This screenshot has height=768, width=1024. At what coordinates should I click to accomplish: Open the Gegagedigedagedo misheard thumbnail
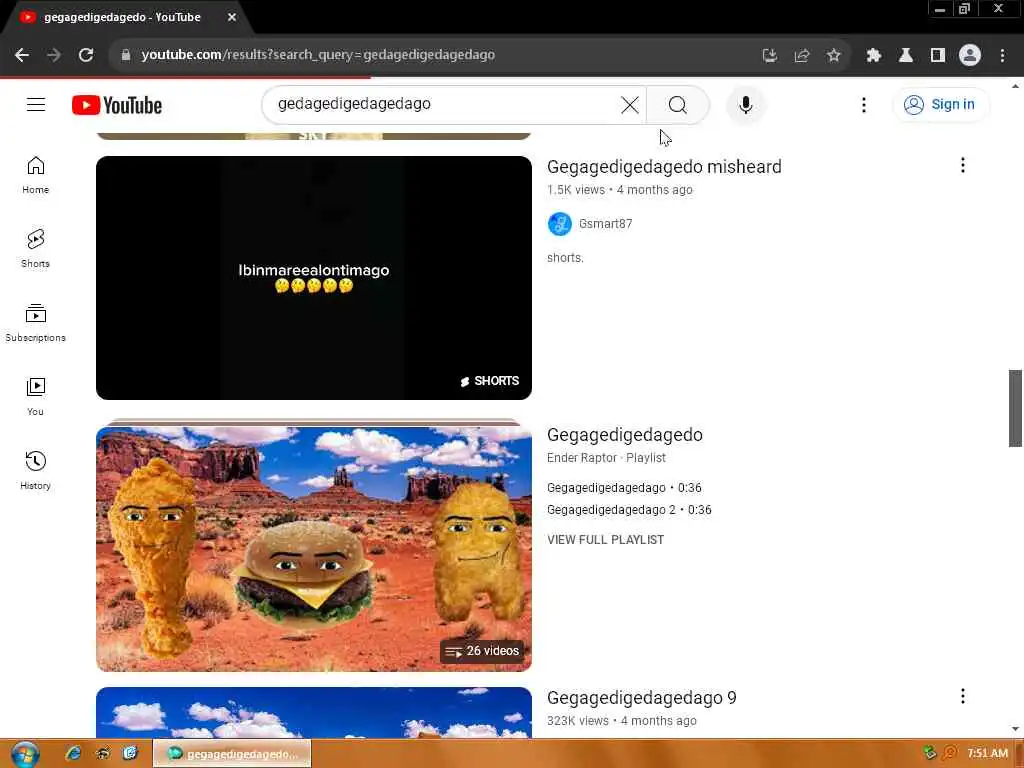coord(313,278)
